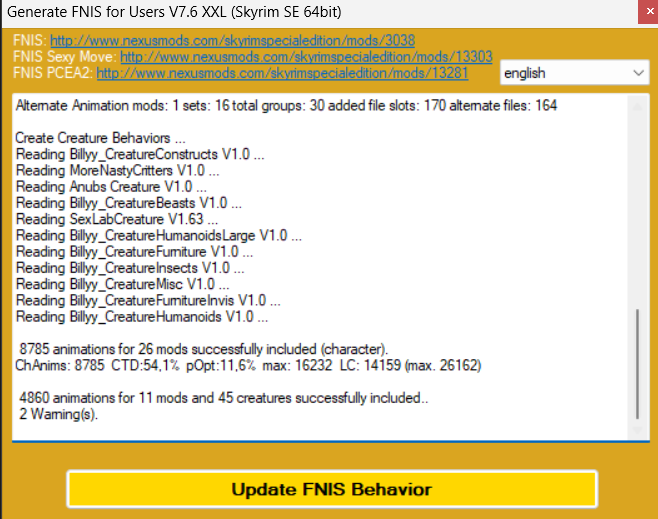Image resolution: width=658 pixels, height=519 pixels.
Task: Click 'Reading Billyy_CreatureHumanoids V1.0' line
Action: tap(141, 317)
